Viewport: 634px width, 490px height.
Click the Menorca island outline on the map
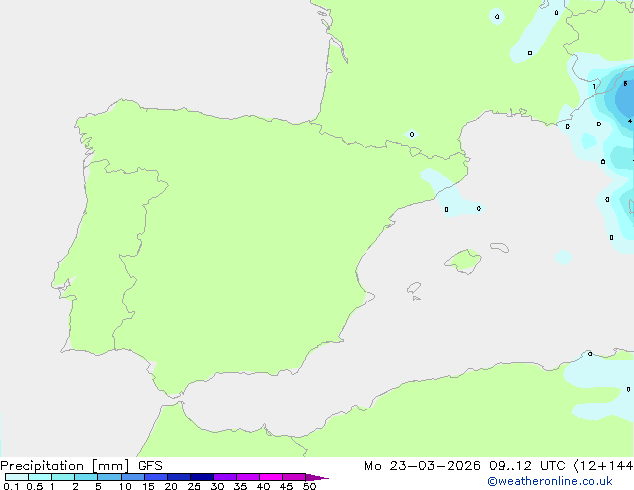(499, 247)
